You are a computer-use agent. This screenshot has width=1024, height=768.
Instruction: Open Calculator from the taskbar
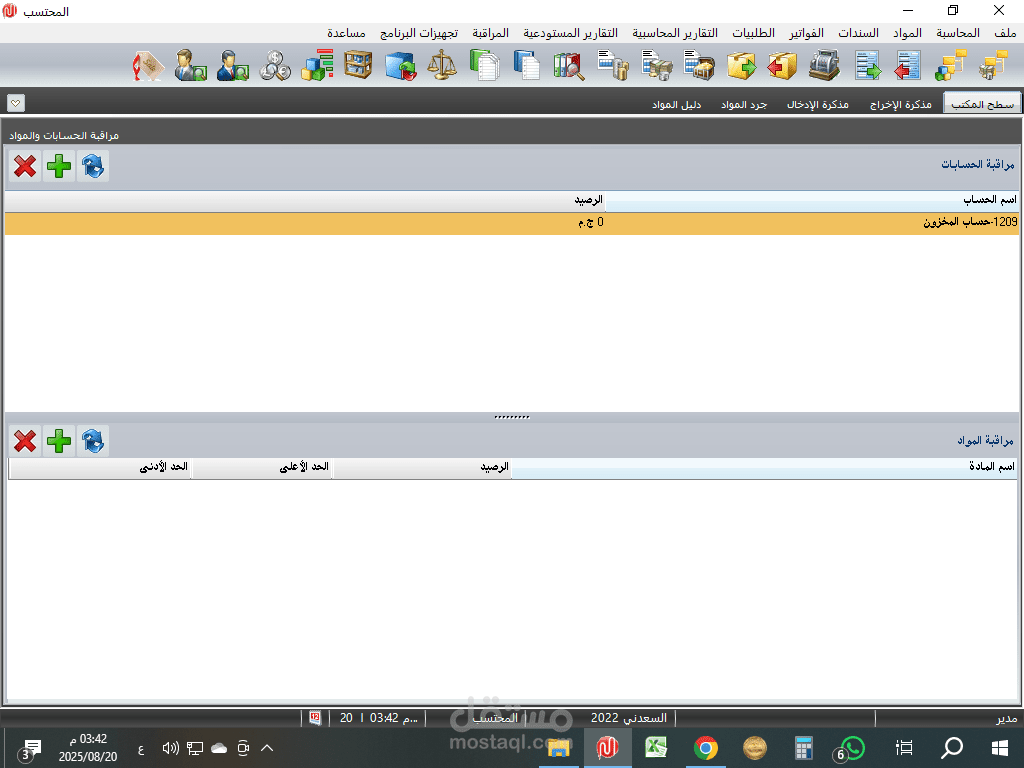click(803, 748)
